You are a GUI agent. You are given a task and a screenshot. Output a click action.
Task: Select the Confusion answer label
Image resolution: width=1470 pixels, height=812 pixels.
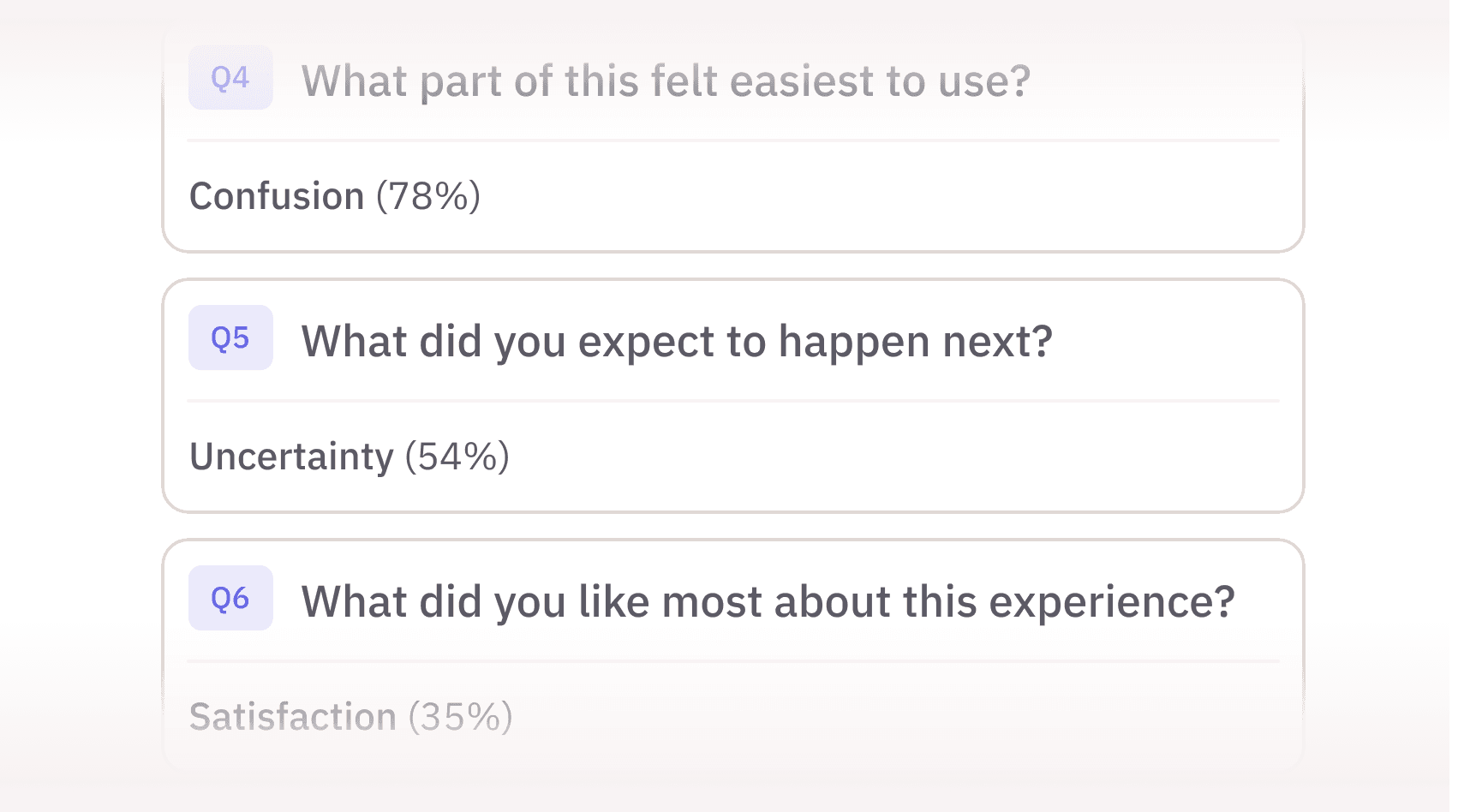[x=277, y=196]
